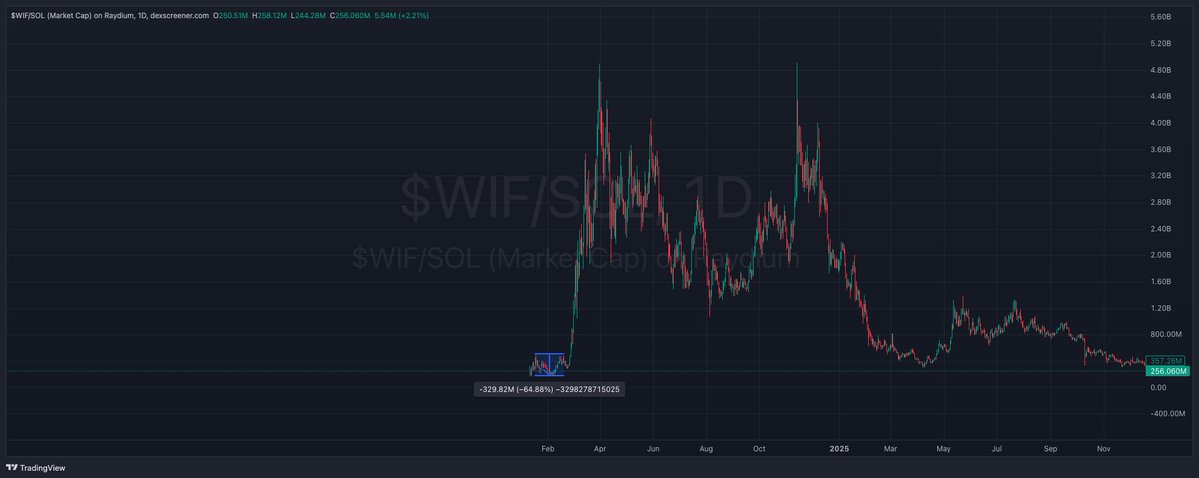
Task: Click the Nov label on time axis
Action: tap(1103, 449)
